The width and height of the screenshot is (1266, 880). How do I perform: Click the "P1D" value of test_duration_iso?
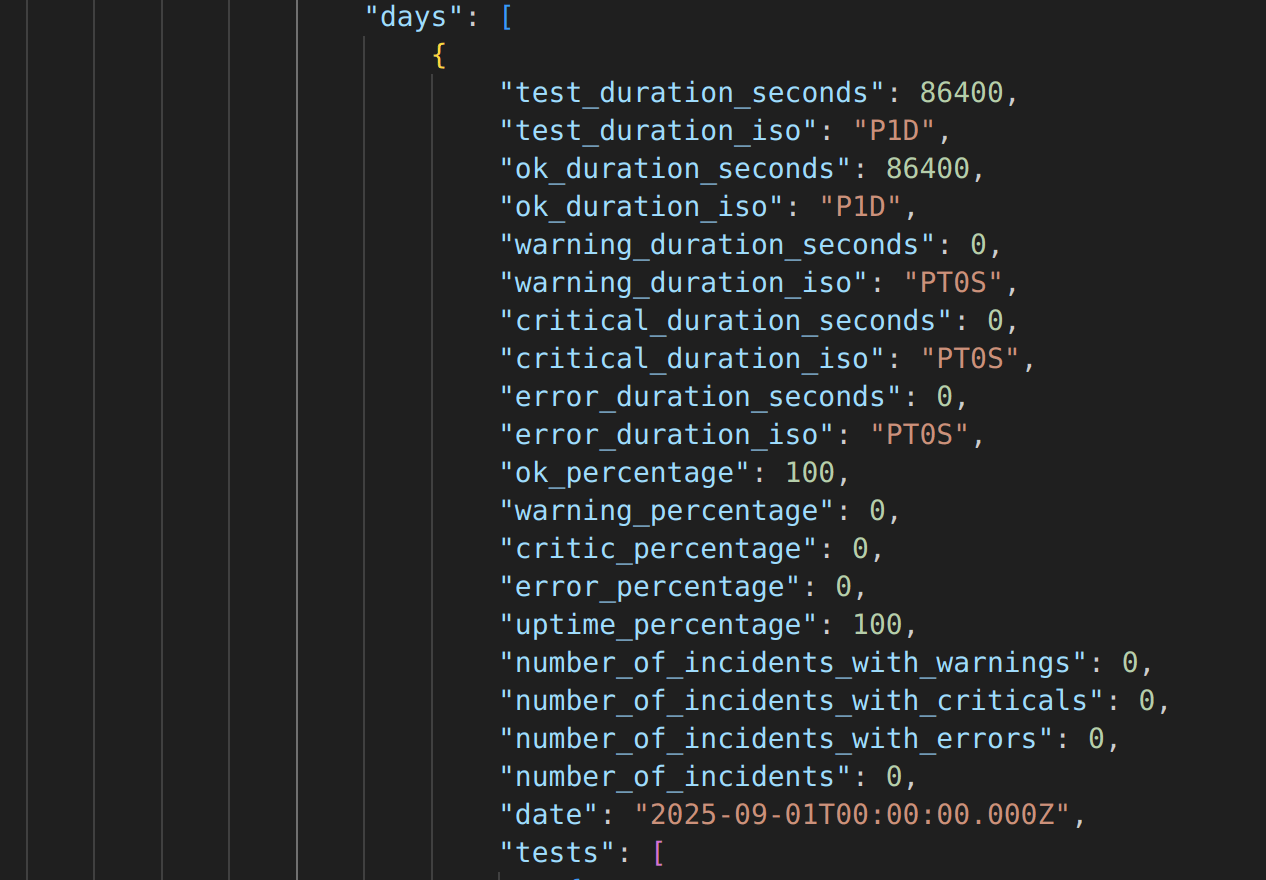(894, 131)
